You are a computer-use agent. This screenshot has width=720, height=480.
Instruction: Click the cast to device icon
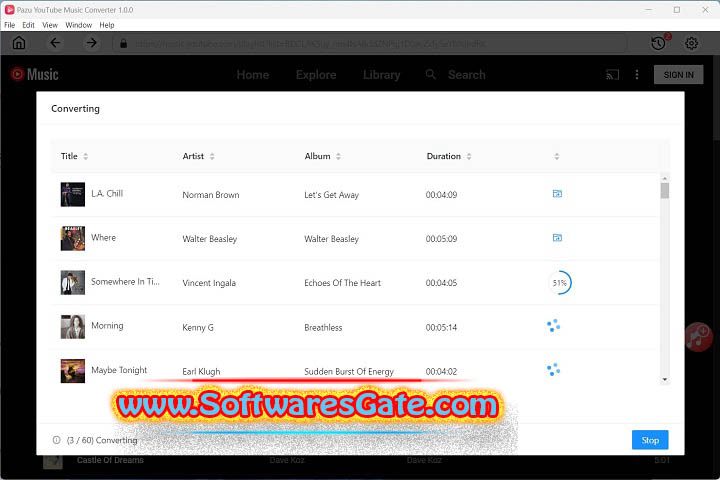(613, 74)
